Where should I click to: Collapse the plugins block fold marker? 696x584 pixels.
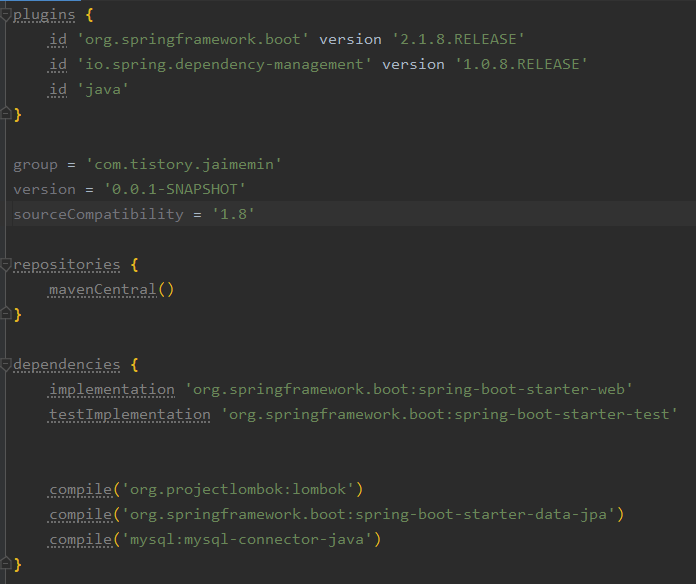point(5,15)
